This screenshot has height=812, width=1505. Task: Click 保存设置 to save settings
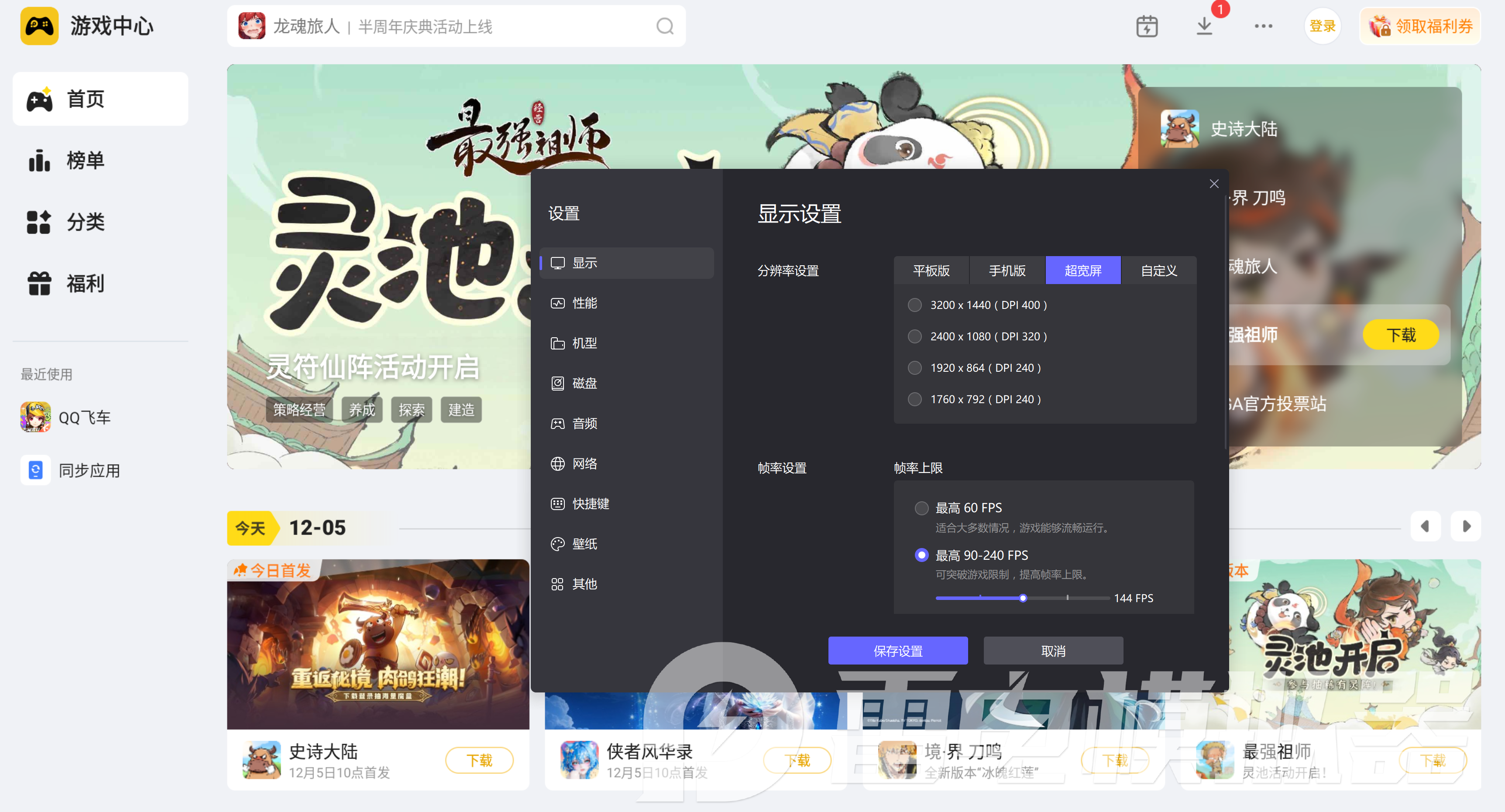coord(898,650)
